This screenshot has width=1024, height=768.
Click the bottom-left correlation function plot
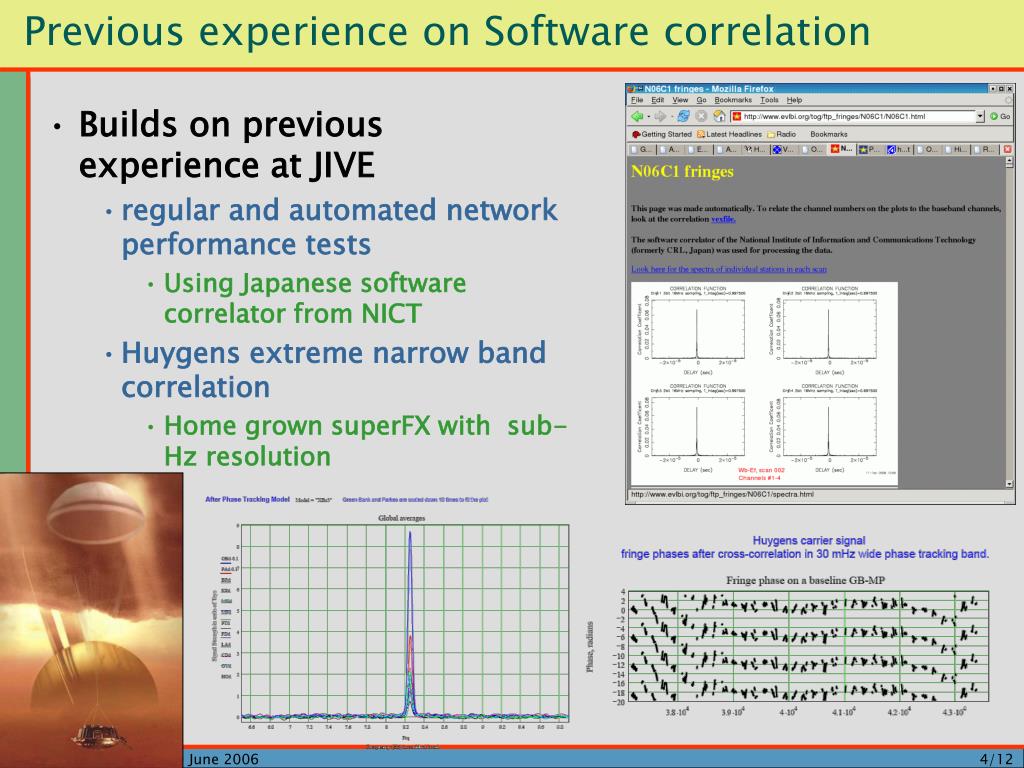[694, 428]
